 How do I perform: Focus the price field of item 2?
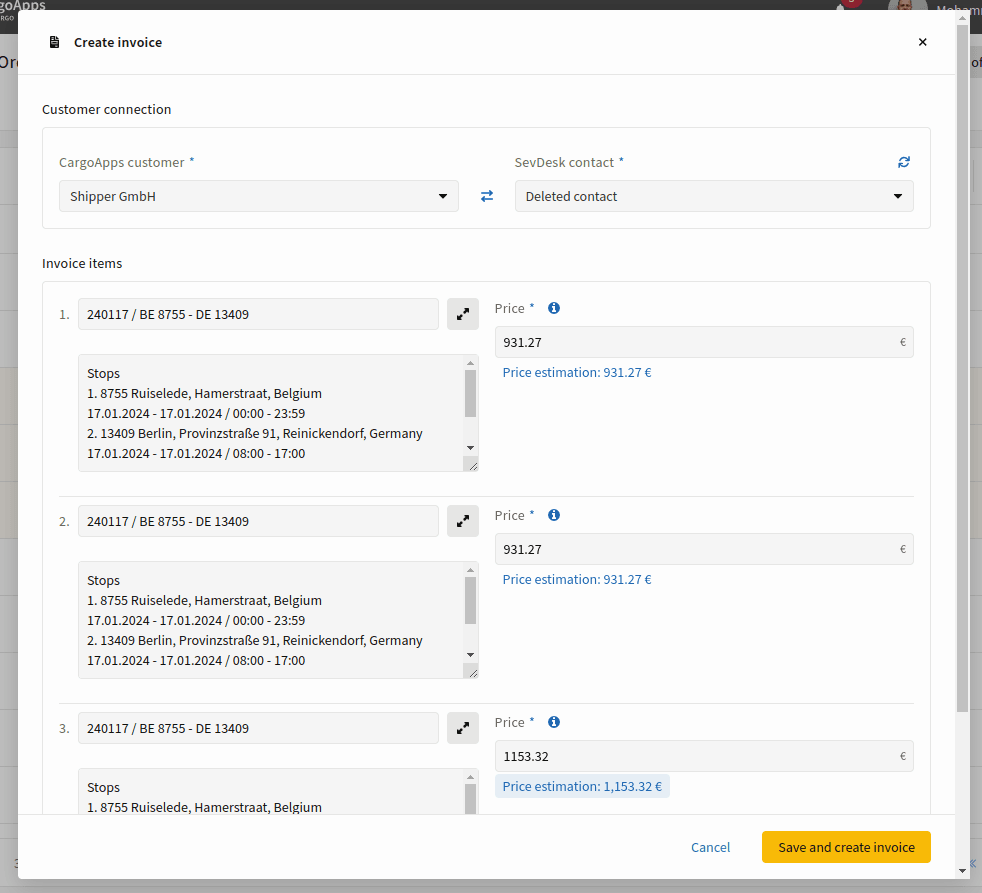(704, 549)
